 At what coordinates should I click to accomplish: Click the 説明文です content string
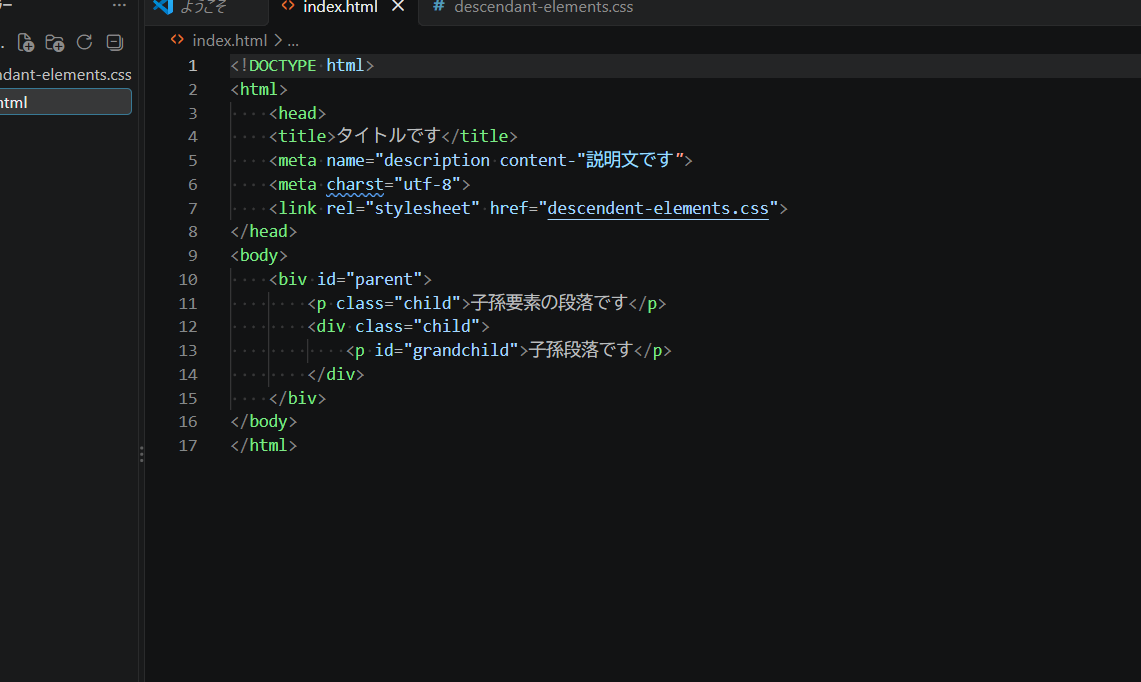[630, 160]
